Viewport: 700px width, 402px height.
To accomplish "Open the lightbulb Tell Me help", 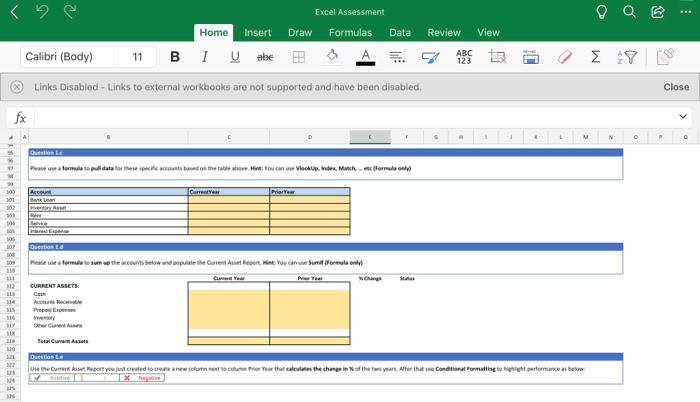I will [601, 12].
